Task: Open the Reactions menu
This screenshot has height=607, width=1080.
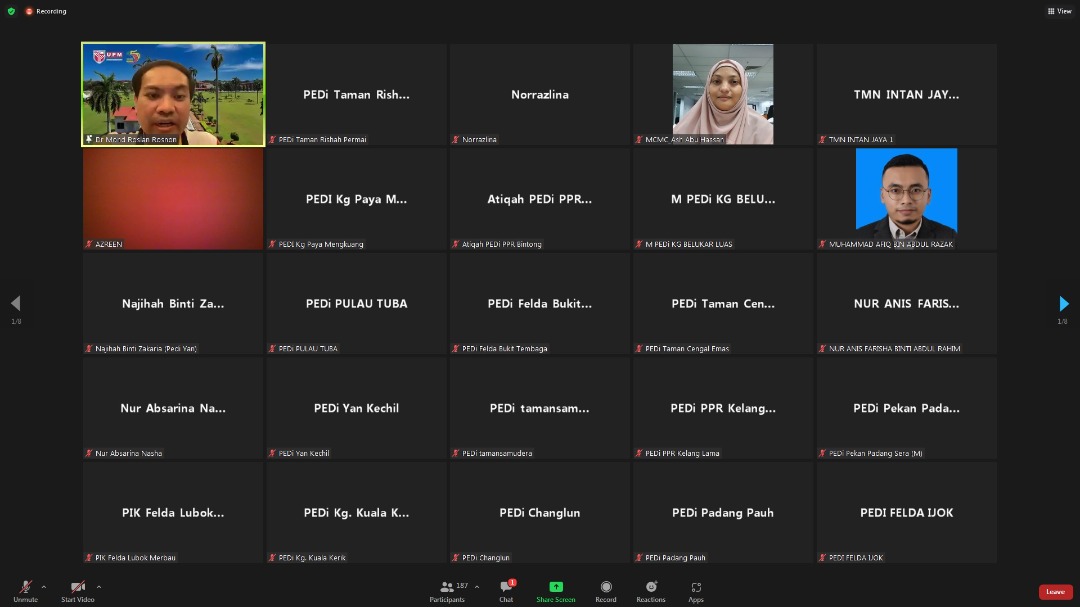Action: tap(651, 588)
